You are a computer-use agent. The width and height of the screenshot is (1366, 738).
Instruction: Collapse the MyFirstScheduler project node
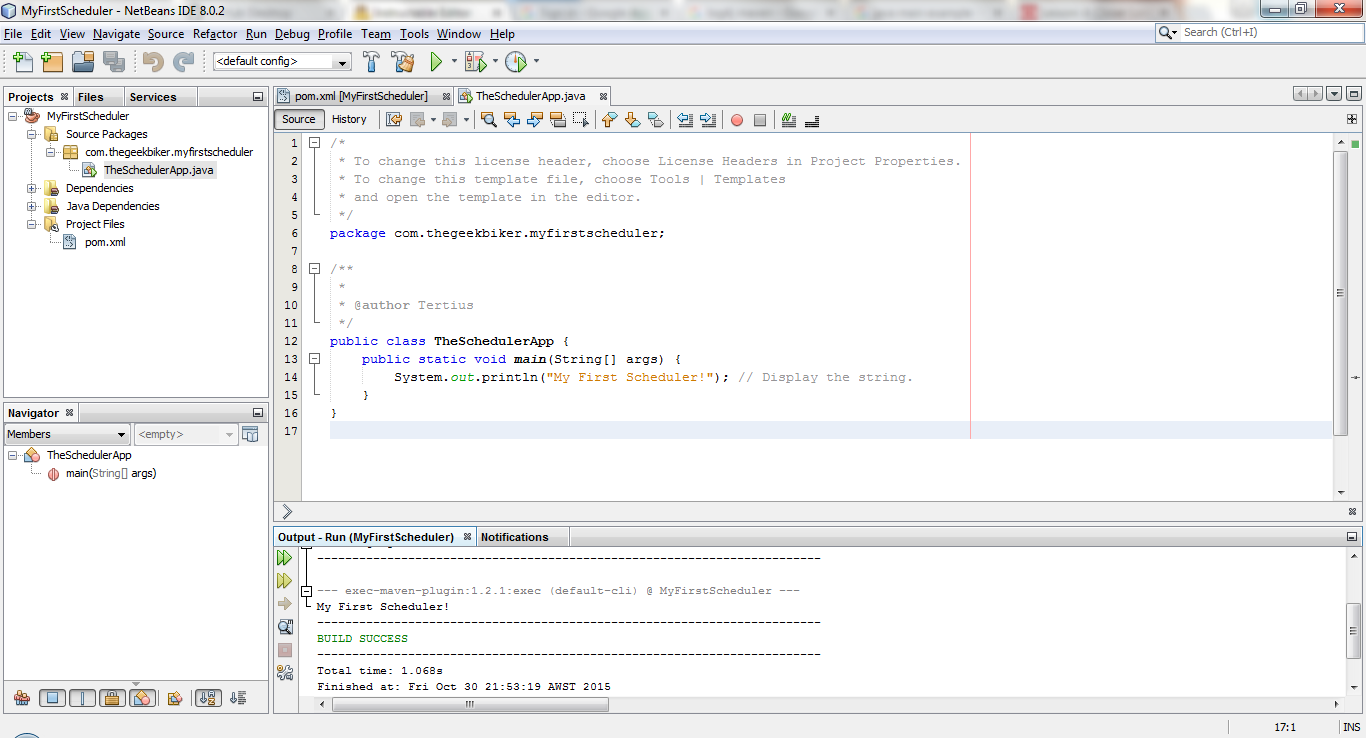(13, 116)
